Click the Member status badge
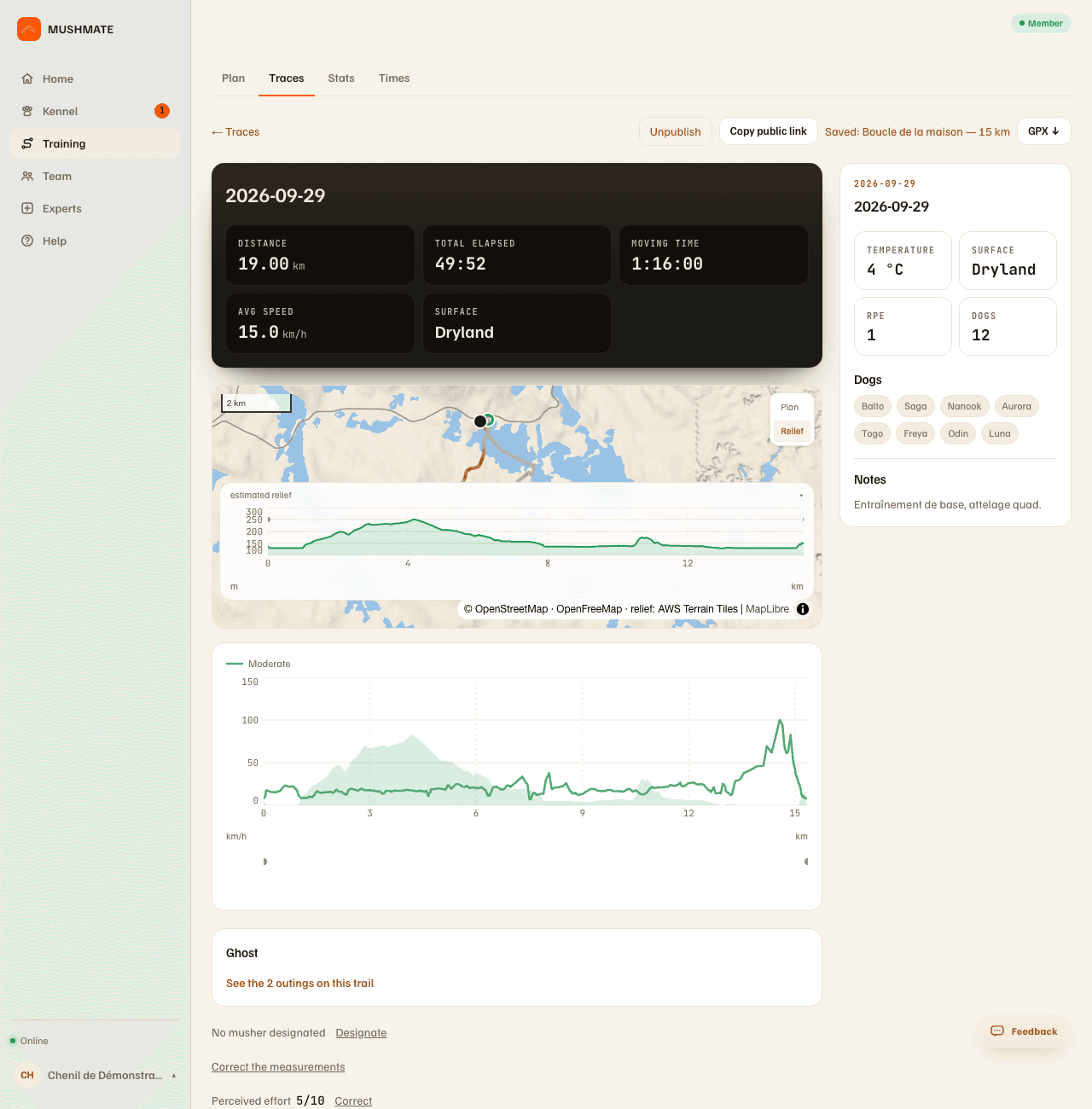This screenshot has width=1092, height=1109. 1041,23
